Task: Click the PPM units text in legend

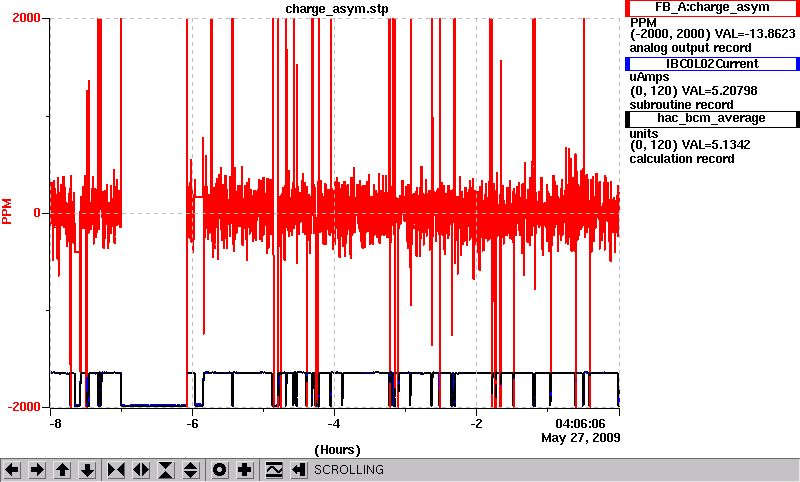Action: [643, 23]
